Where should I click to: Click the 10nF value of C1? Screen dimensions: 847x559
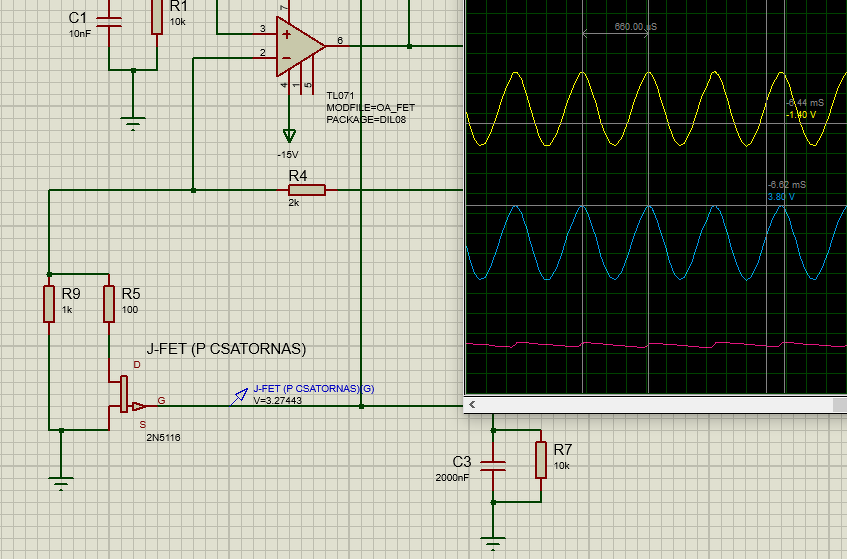point(80,33)
